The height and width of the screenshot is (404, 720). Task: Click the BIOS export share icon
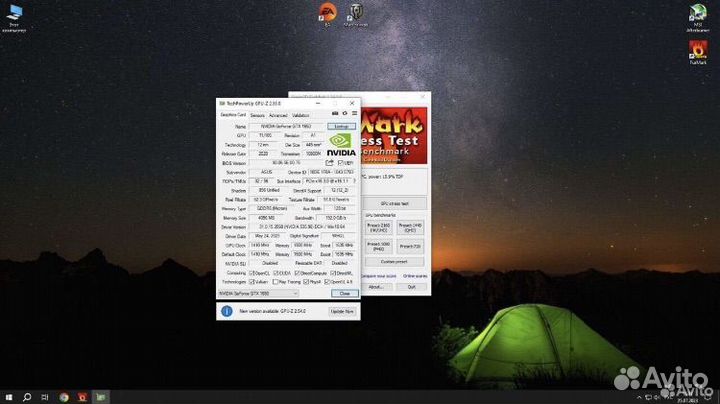click(329, 163)
